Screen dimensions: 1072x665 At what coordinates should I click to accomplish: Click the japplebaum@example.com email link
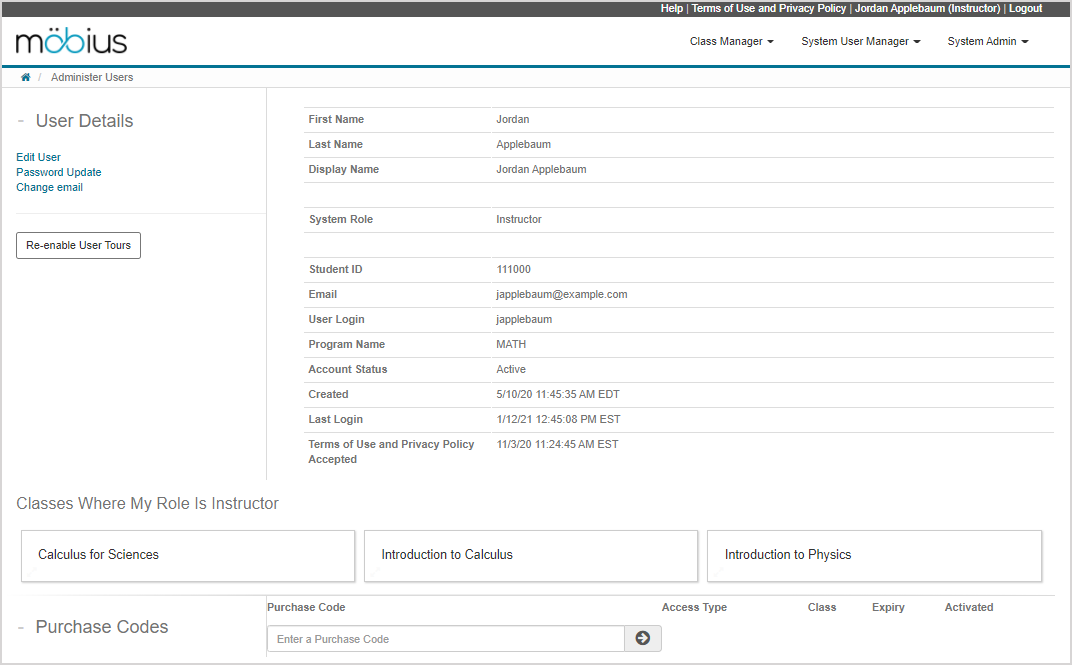(562, 294)
